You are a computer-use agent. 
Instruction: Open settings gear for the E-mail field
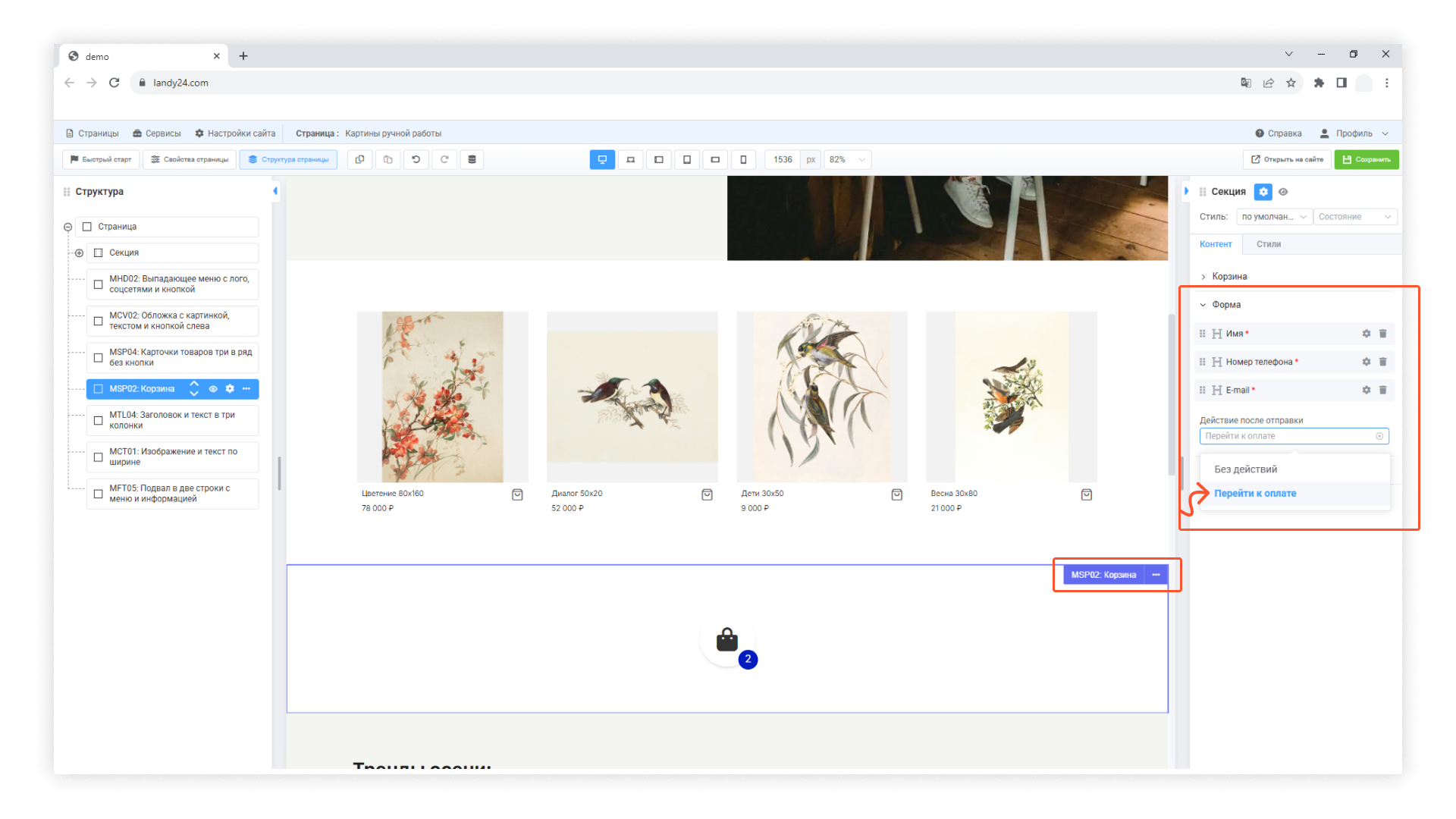(x=1367, y=390)
